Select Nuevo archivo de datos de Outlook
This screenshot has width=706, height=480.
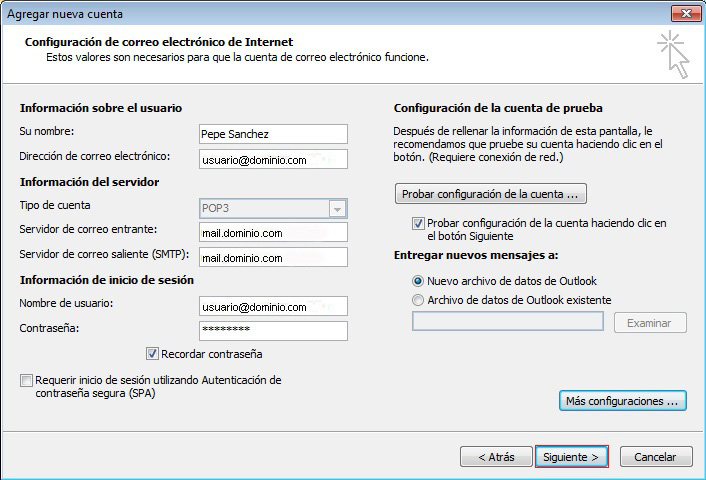418,281
